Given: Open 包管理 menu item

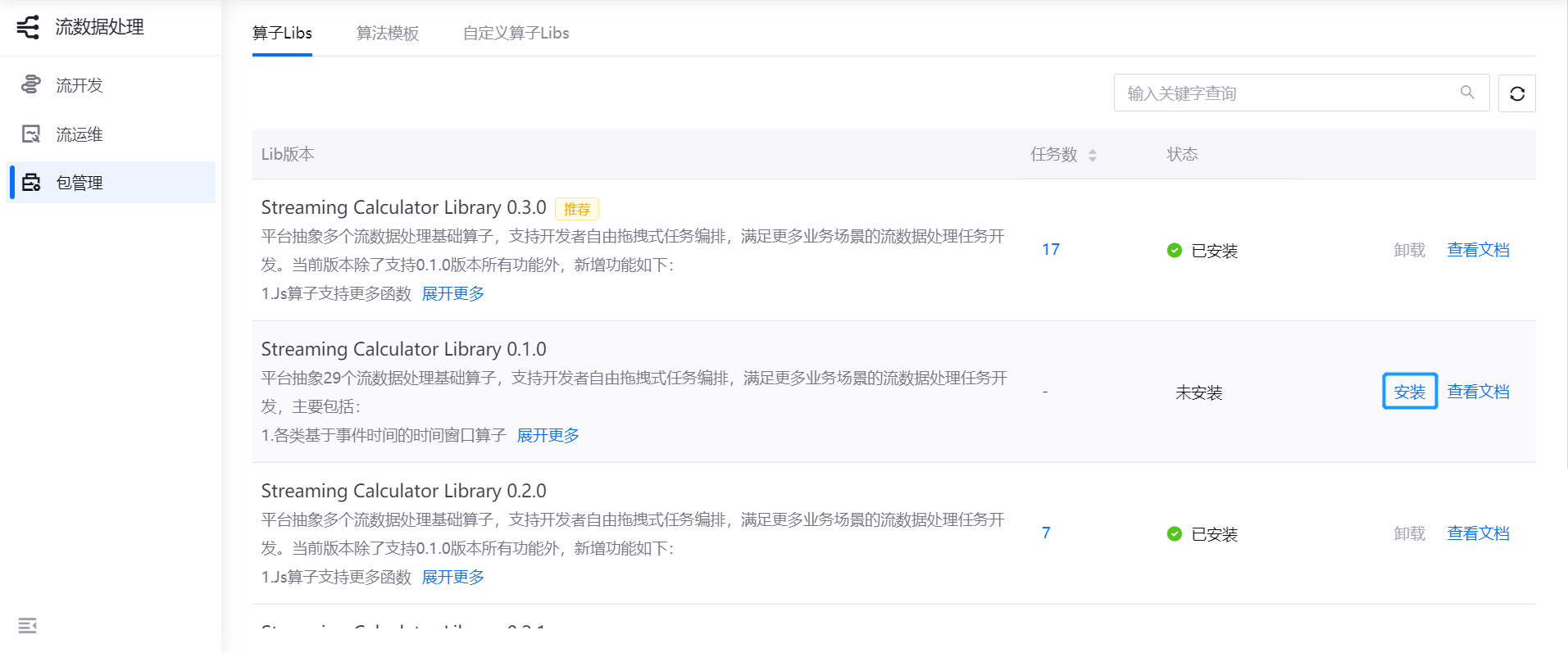Looking at the screenshot, I should point(111,182).
